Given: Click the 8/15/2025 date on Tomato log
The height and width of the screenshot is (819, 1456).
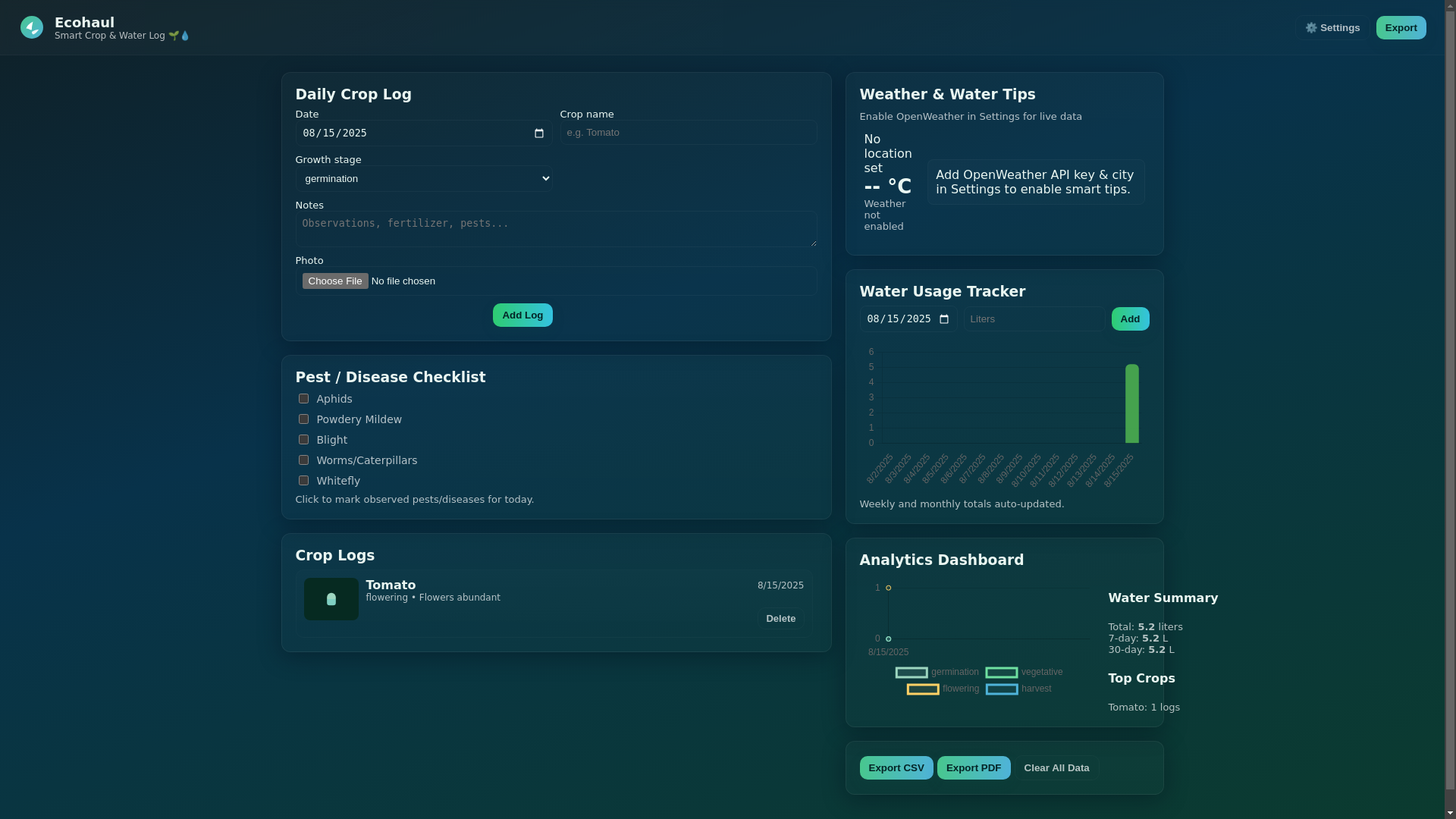Looking at the screenshot, I should click(x=780, y=585).
